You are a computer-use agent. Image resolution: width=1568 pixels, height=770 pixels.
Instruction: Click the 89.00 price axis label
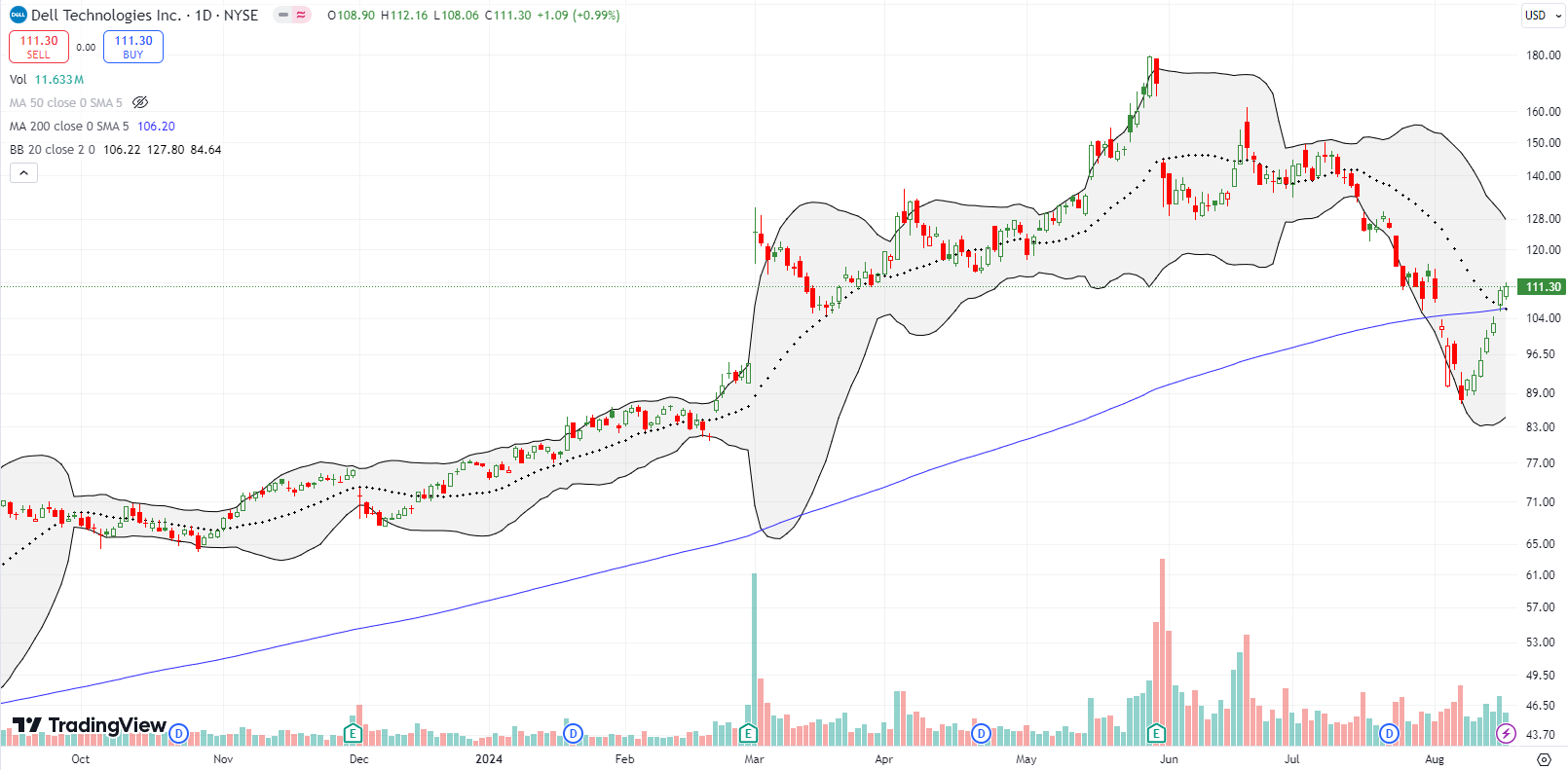click(x=1541, y=393)
